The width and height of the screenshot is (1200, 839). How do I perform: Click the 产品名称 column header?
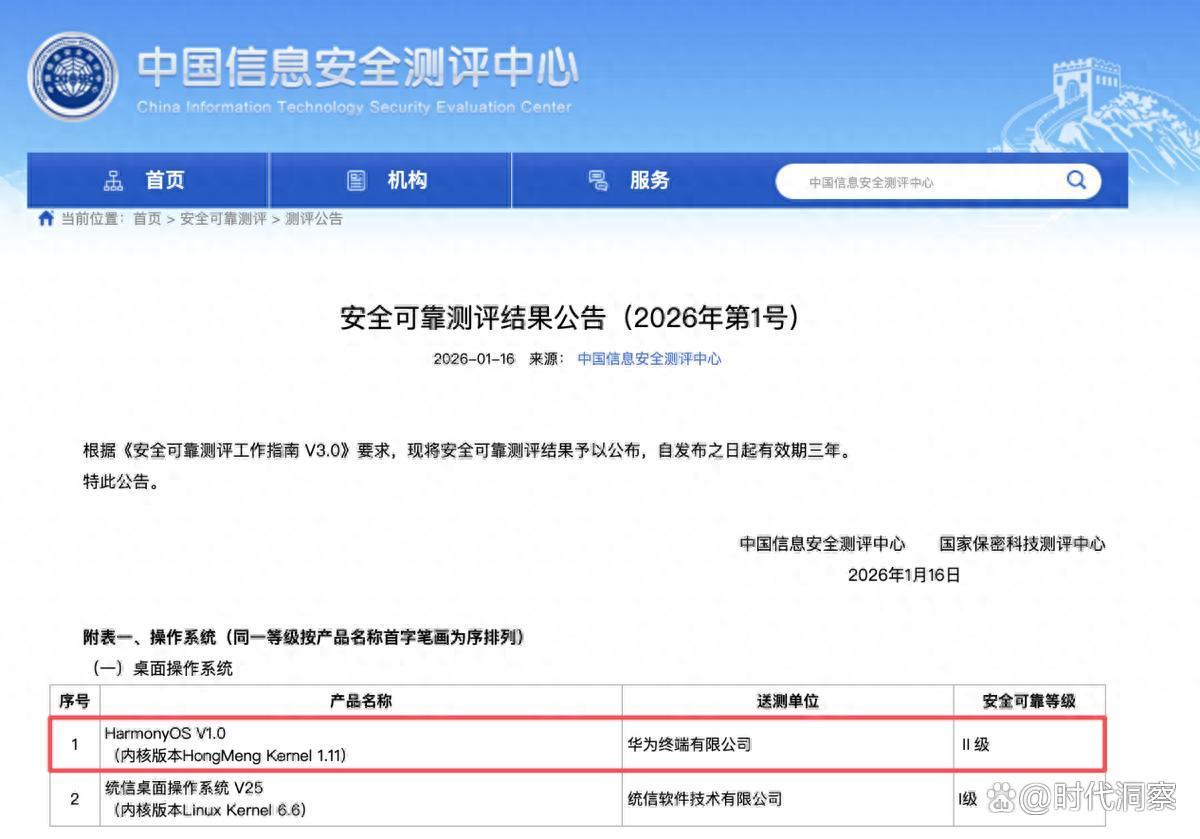(360, 701)
